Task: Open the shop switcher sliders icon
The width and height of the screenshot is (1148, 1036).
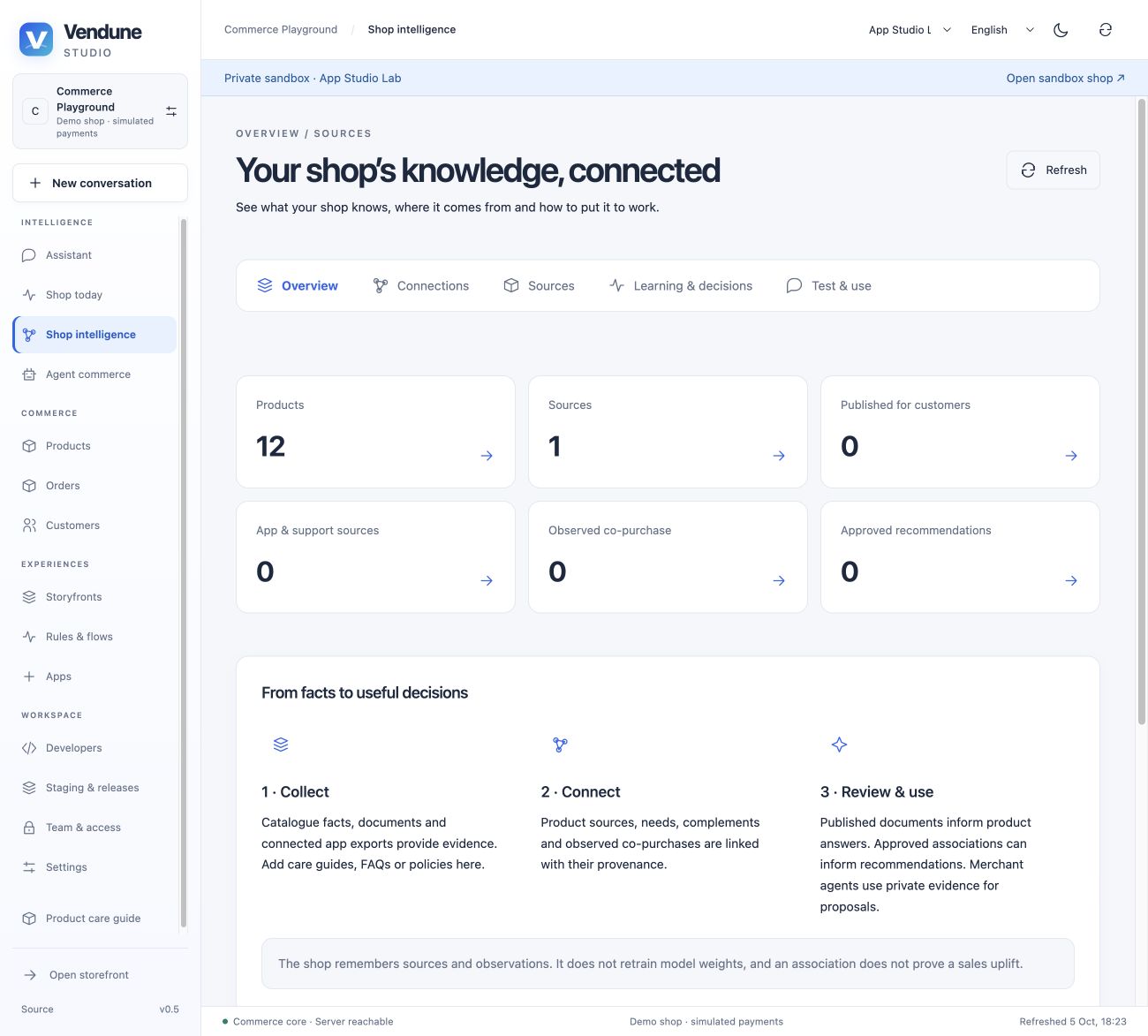Action: [x=171, y=111]
